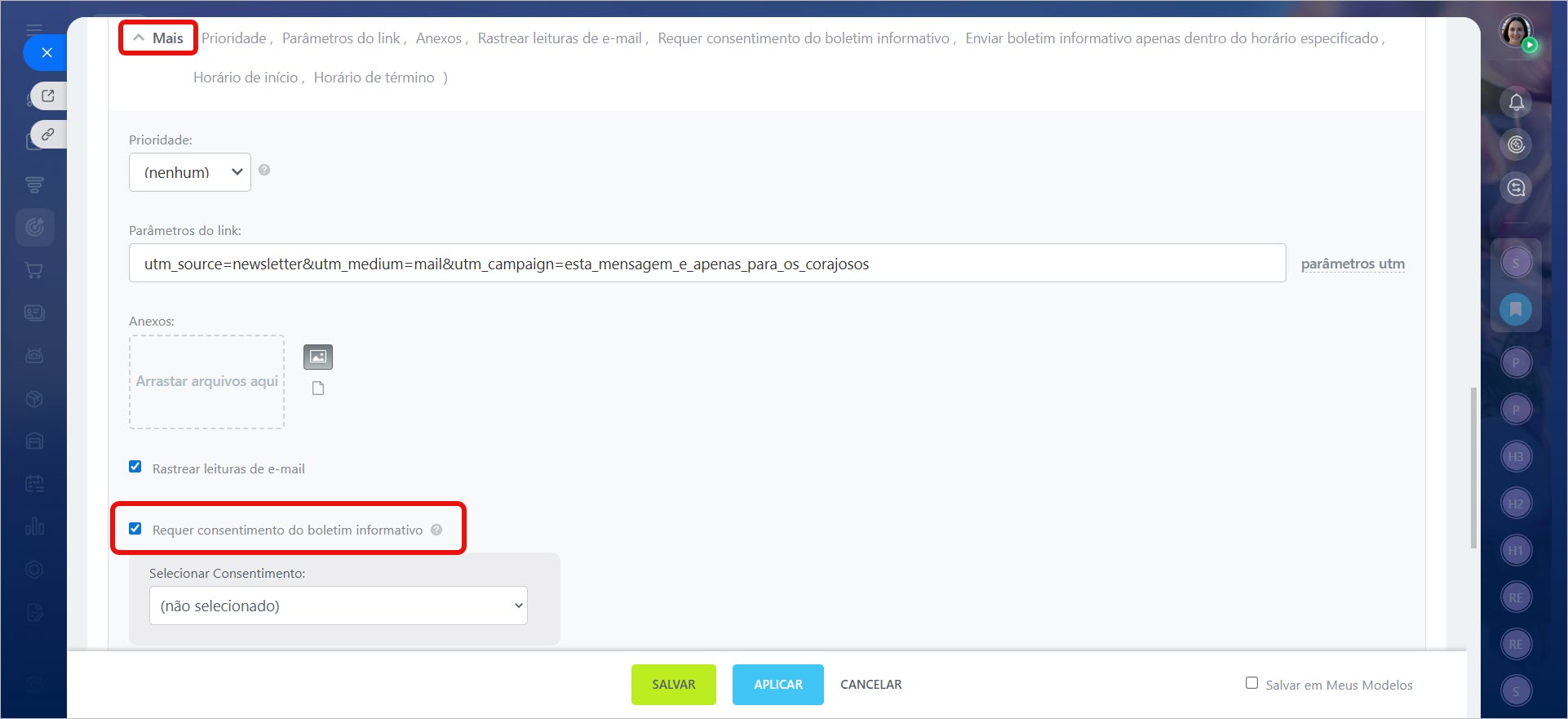Select Anexos in the Mais field list
Screen dimensions: 1568x719
[438, 38]
